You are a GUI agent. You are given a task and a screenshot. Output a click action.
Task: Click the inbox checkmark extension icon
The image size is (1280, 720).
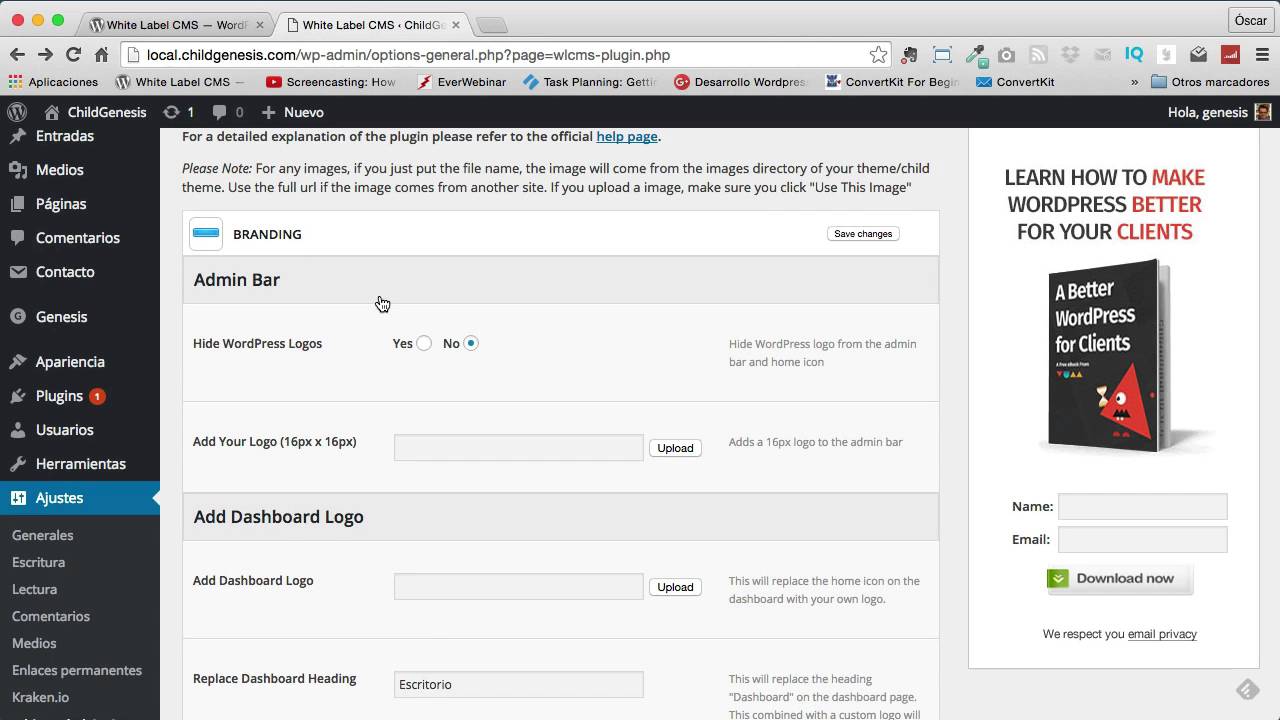[1198, 55]
